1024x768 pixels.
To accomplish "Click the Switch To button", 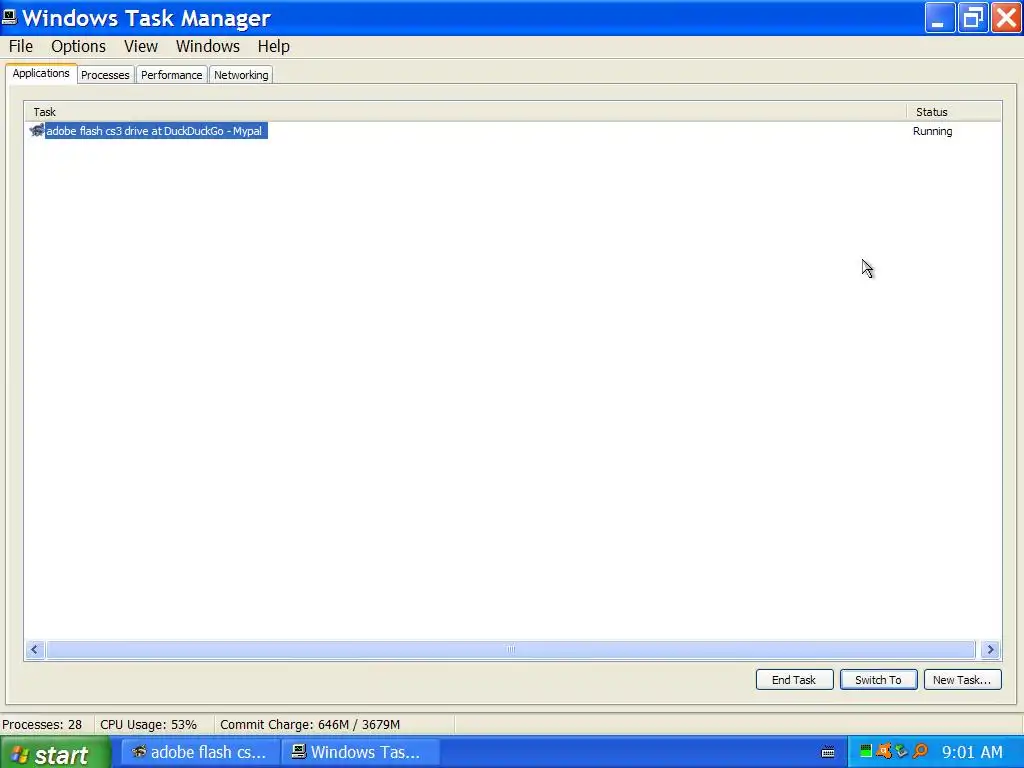I will 878,680.
